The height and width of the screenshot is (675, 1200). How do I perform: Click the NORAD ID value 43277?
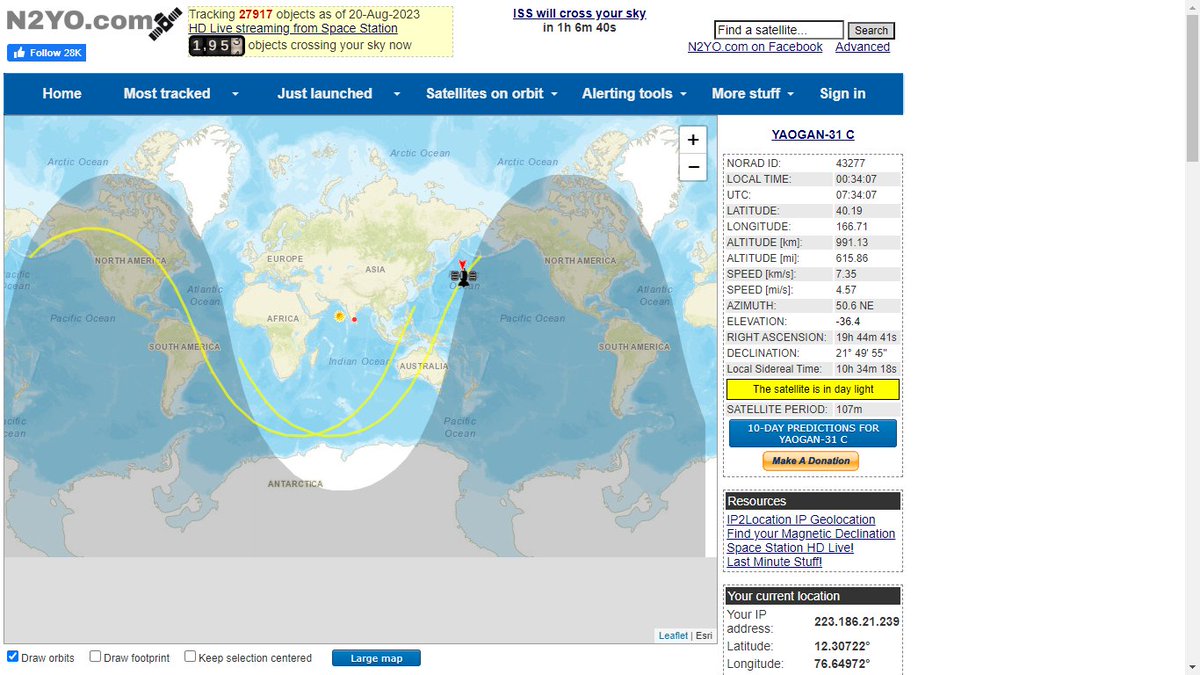[x=851, y=163]
